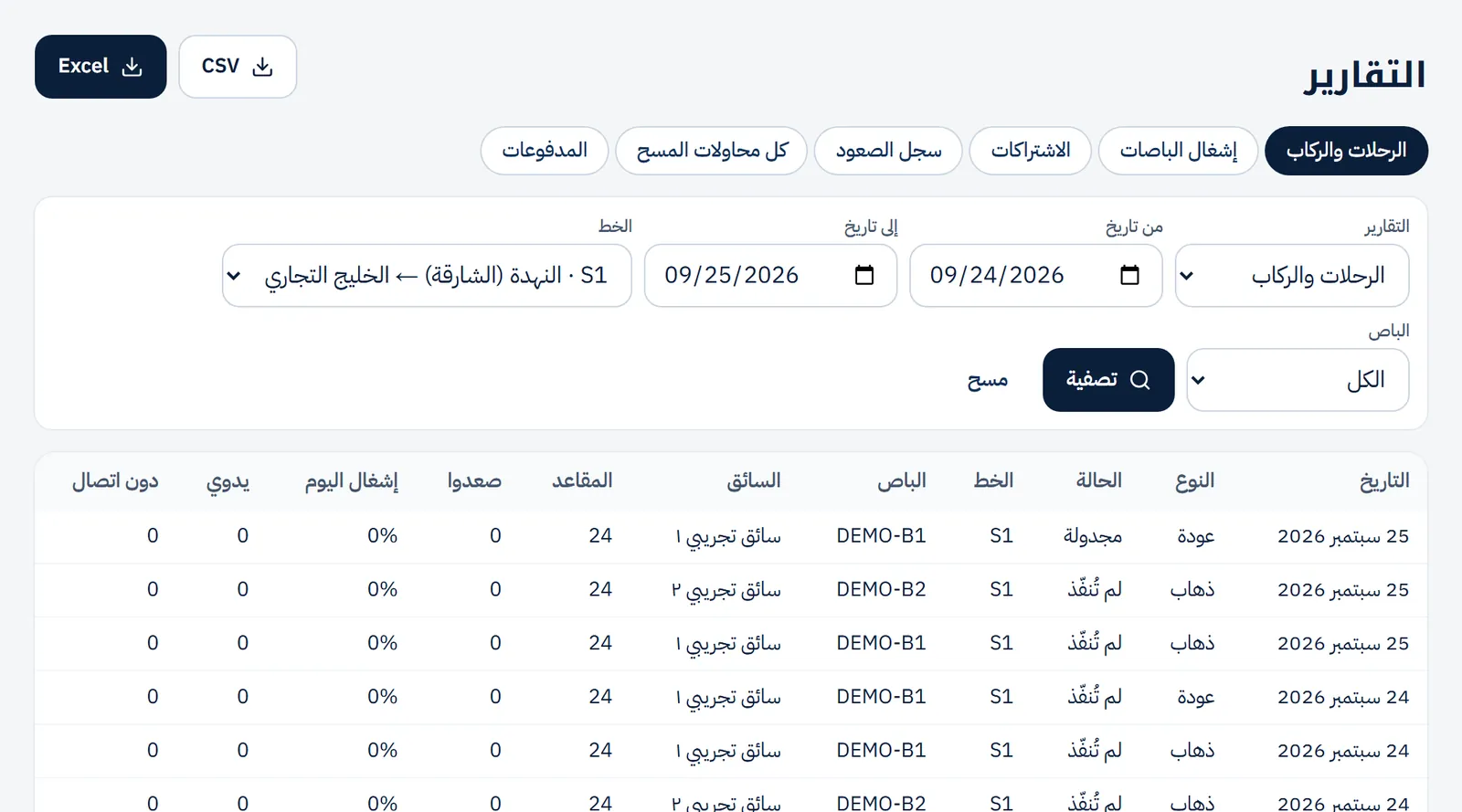Screen dimensions: 1462x812
Task: Switch to the الرحلات والركاب tab
Action: (1346, 151)
